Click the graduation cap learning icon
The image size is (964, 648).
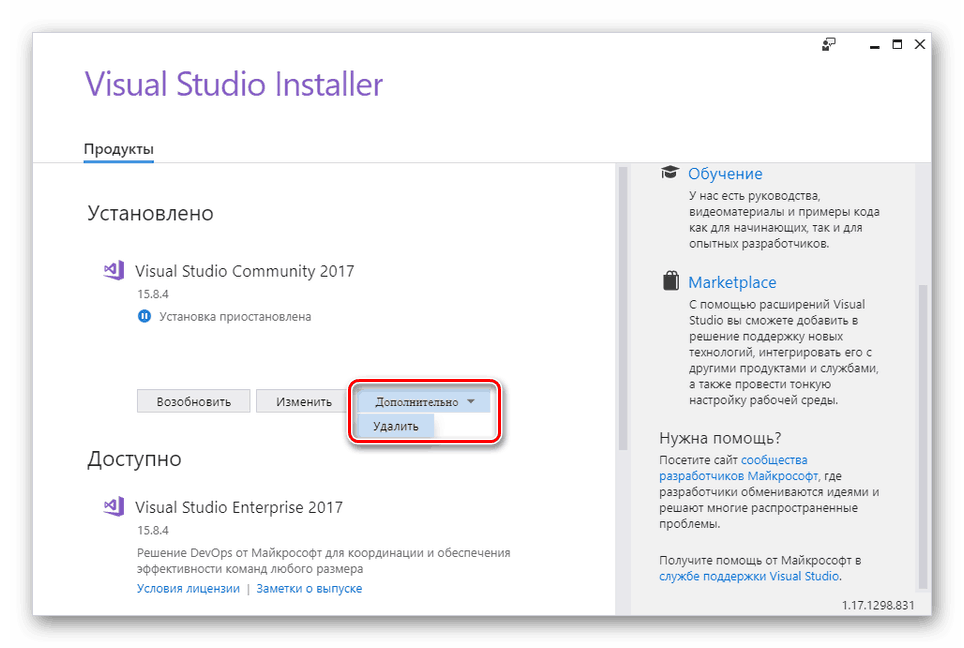point(670,173)
